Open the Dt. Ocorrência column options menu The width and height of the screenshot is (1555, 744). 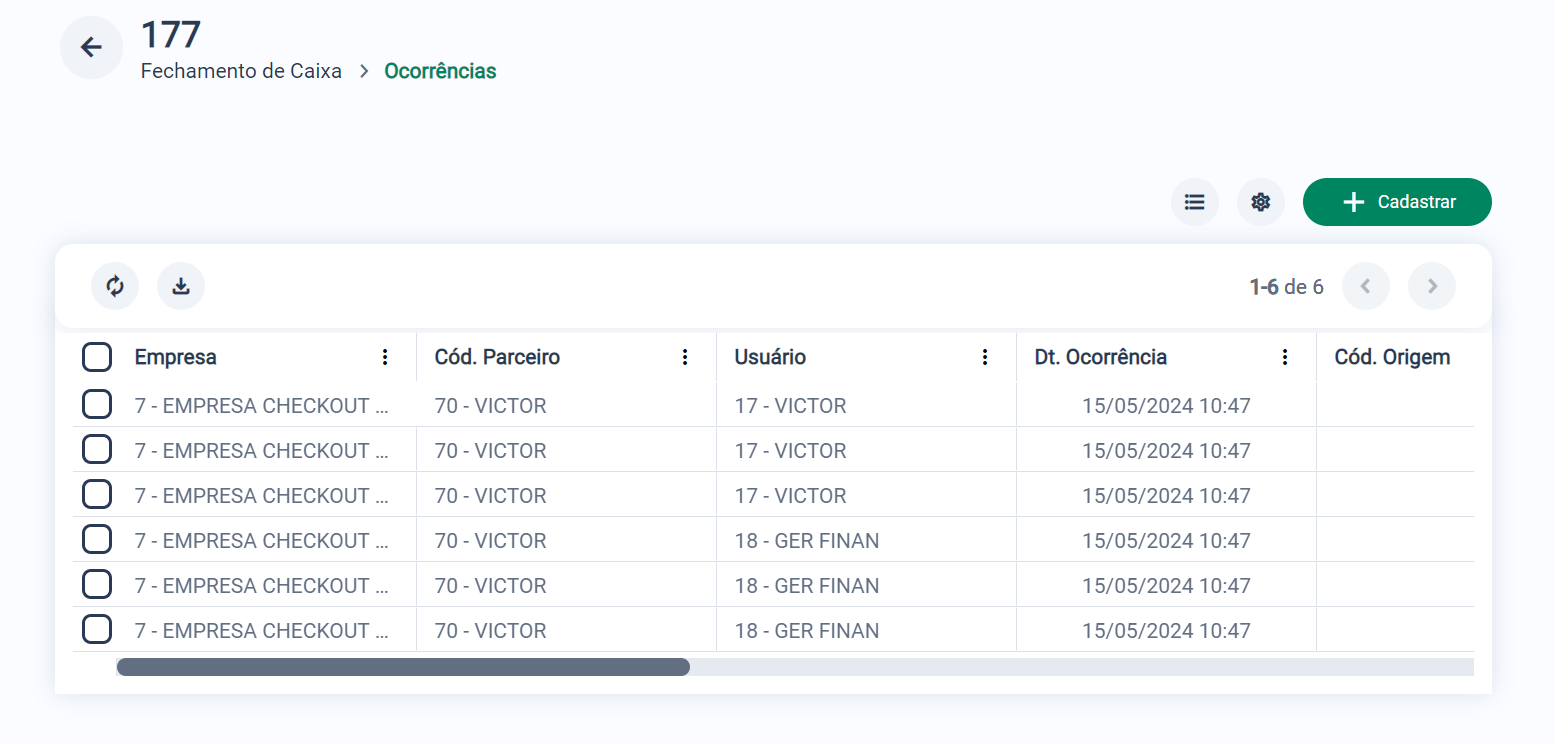1285,357
